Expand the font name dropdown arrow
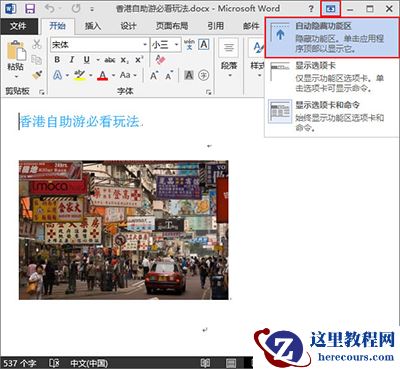This screenshot has height=369, width=400. 145,44
